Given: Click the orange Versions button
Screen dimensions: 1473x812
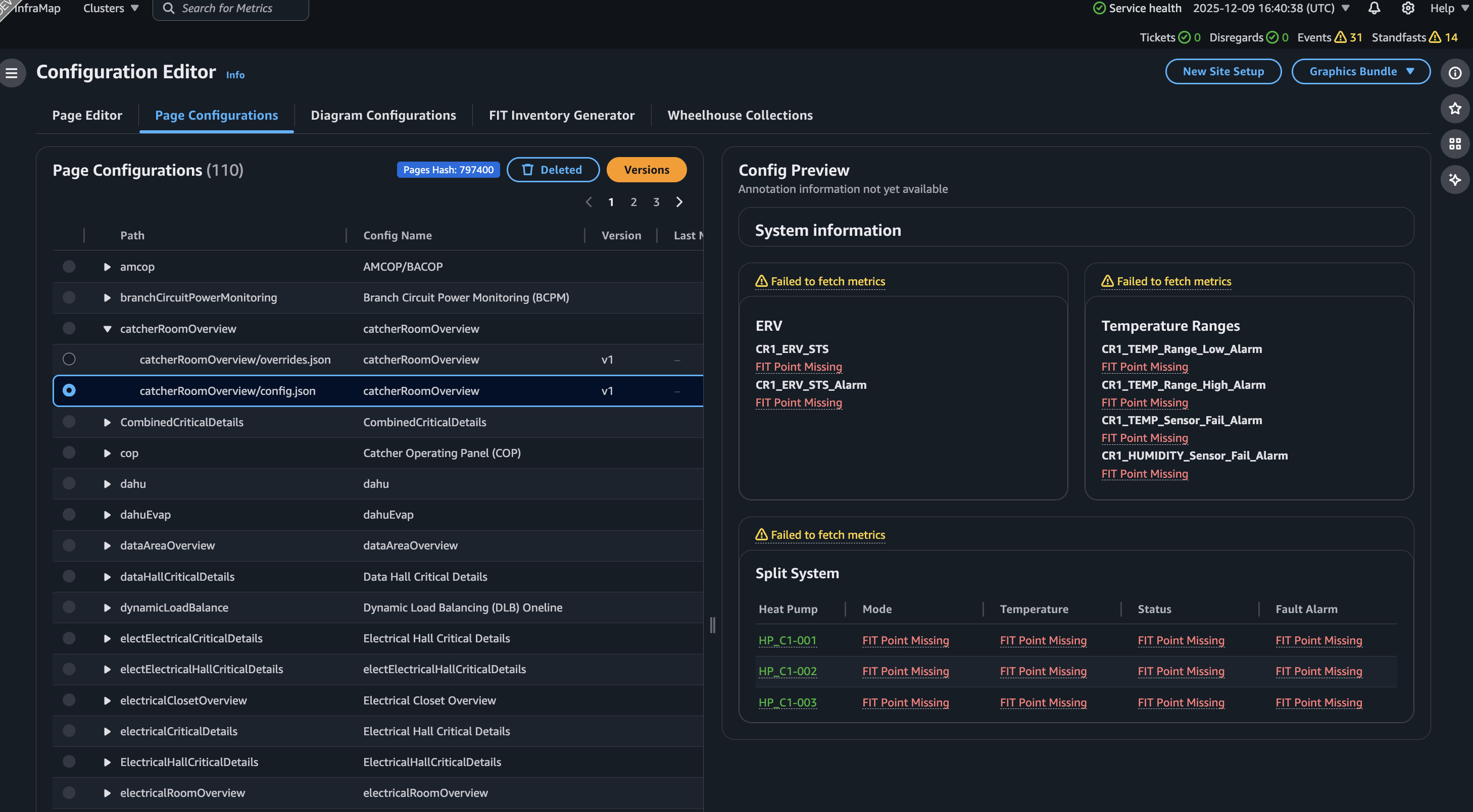Looking at the screenshot, I should click(x=646, y=170).
